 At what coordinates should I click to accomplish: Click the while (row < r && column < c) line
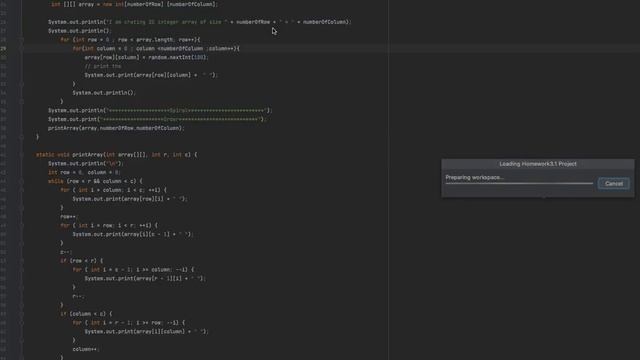click(x=95, y=181)
